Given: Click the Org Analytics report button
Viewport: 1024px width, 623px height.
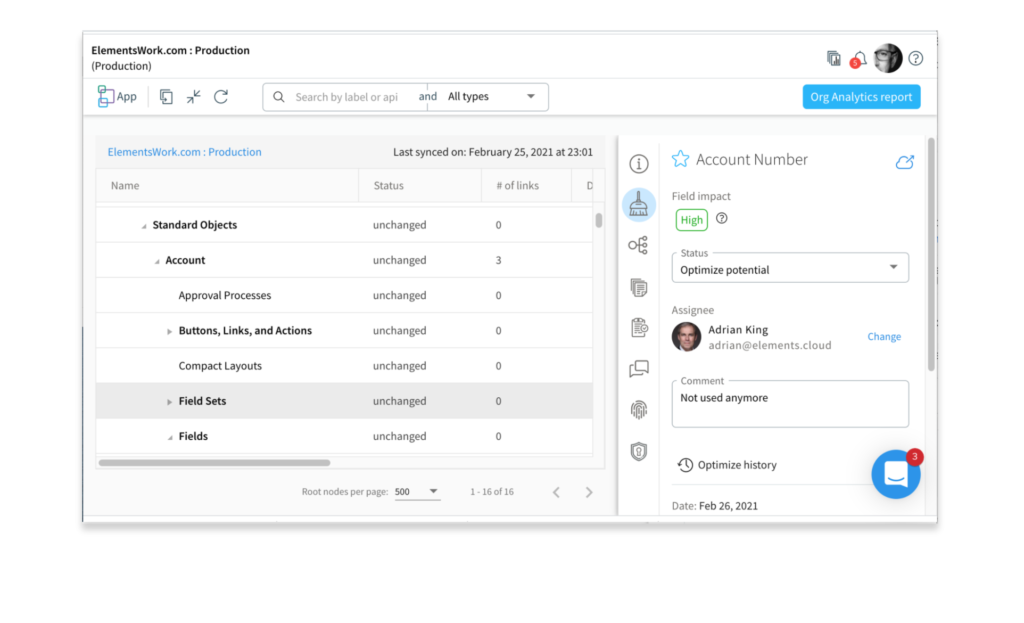Looking at the screenshot, I should tap(861, 97).
